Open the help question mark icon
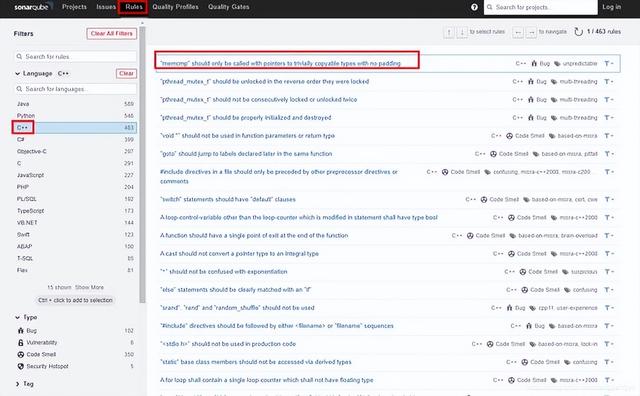The height and width of the screenshot is (396, 640). point(474,7)
